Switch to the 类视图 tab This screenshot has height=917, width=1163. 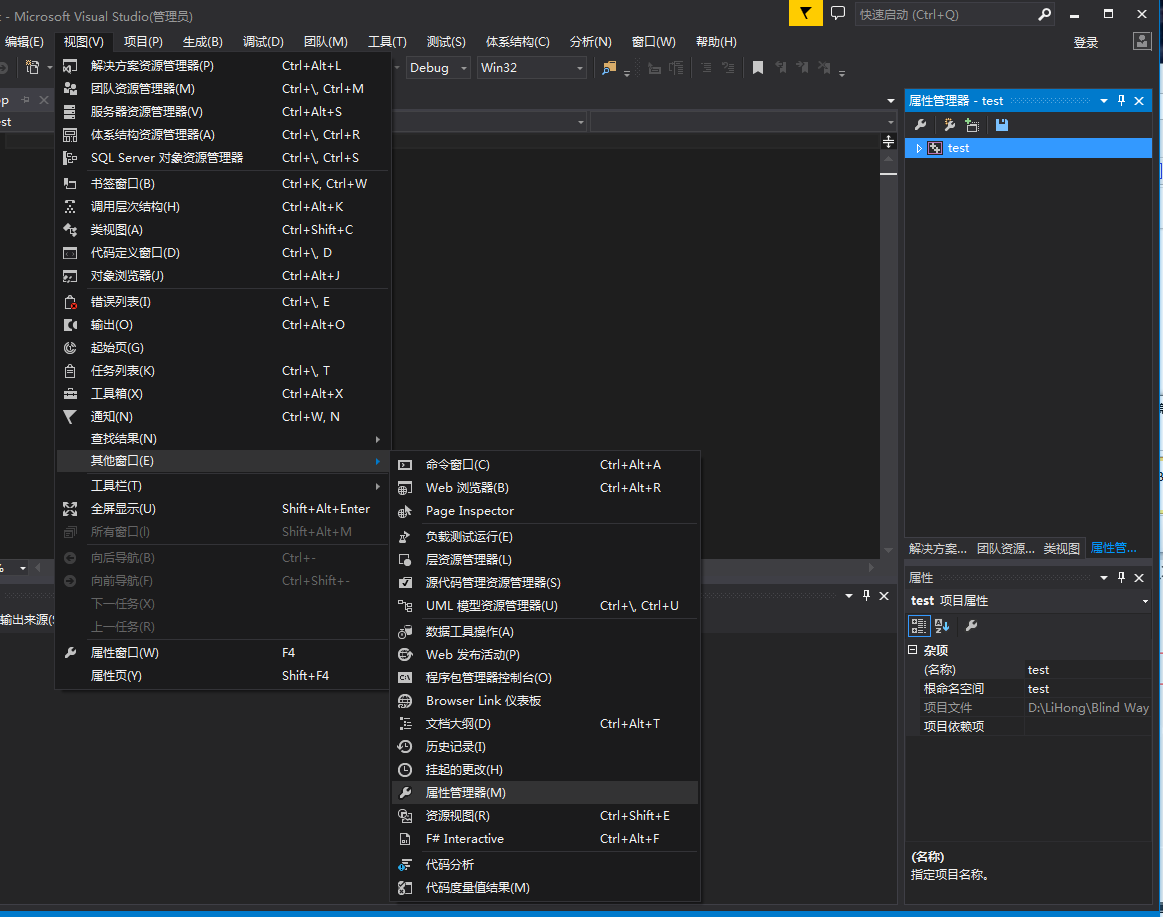pos(1061,548)
